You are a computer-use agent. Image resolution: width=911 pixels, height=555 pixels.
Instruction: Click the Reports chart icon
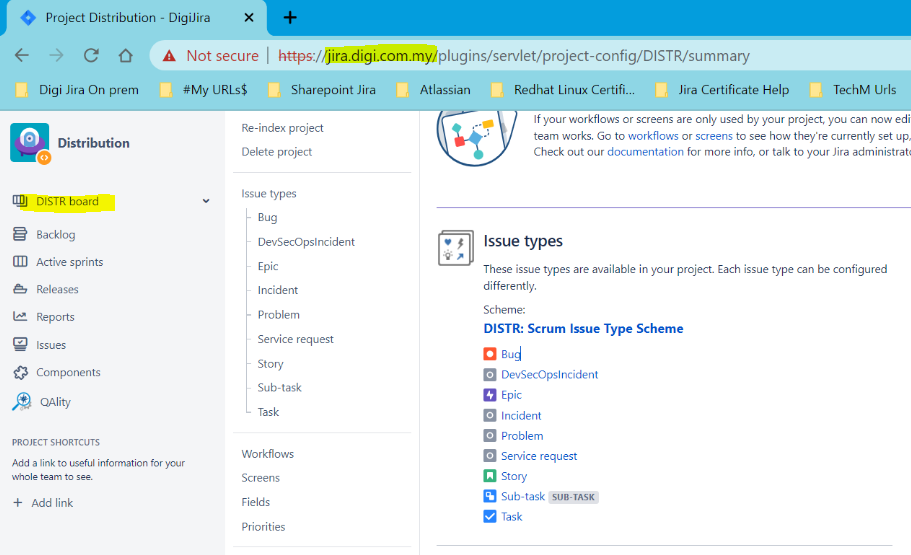[x=20, y=316]
